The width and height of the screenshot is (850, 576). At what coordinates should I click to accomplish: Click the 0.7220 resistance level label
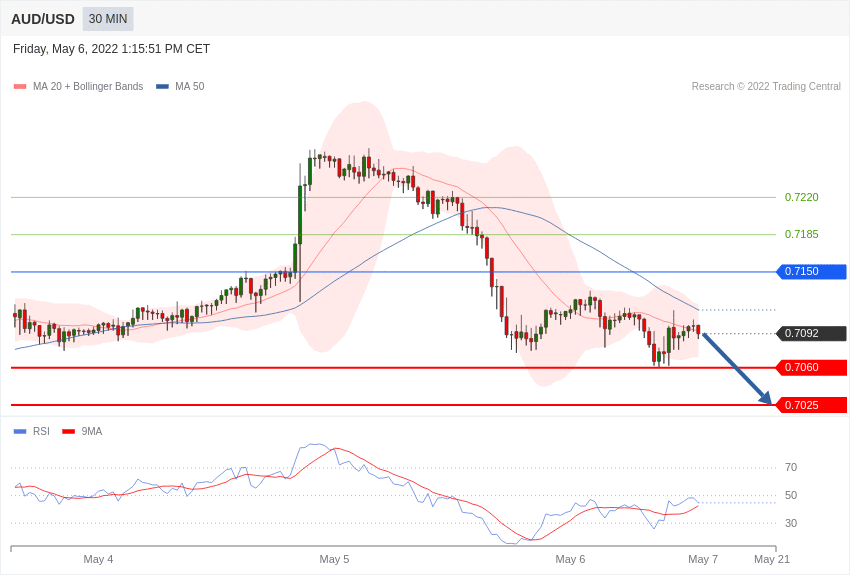802,197
